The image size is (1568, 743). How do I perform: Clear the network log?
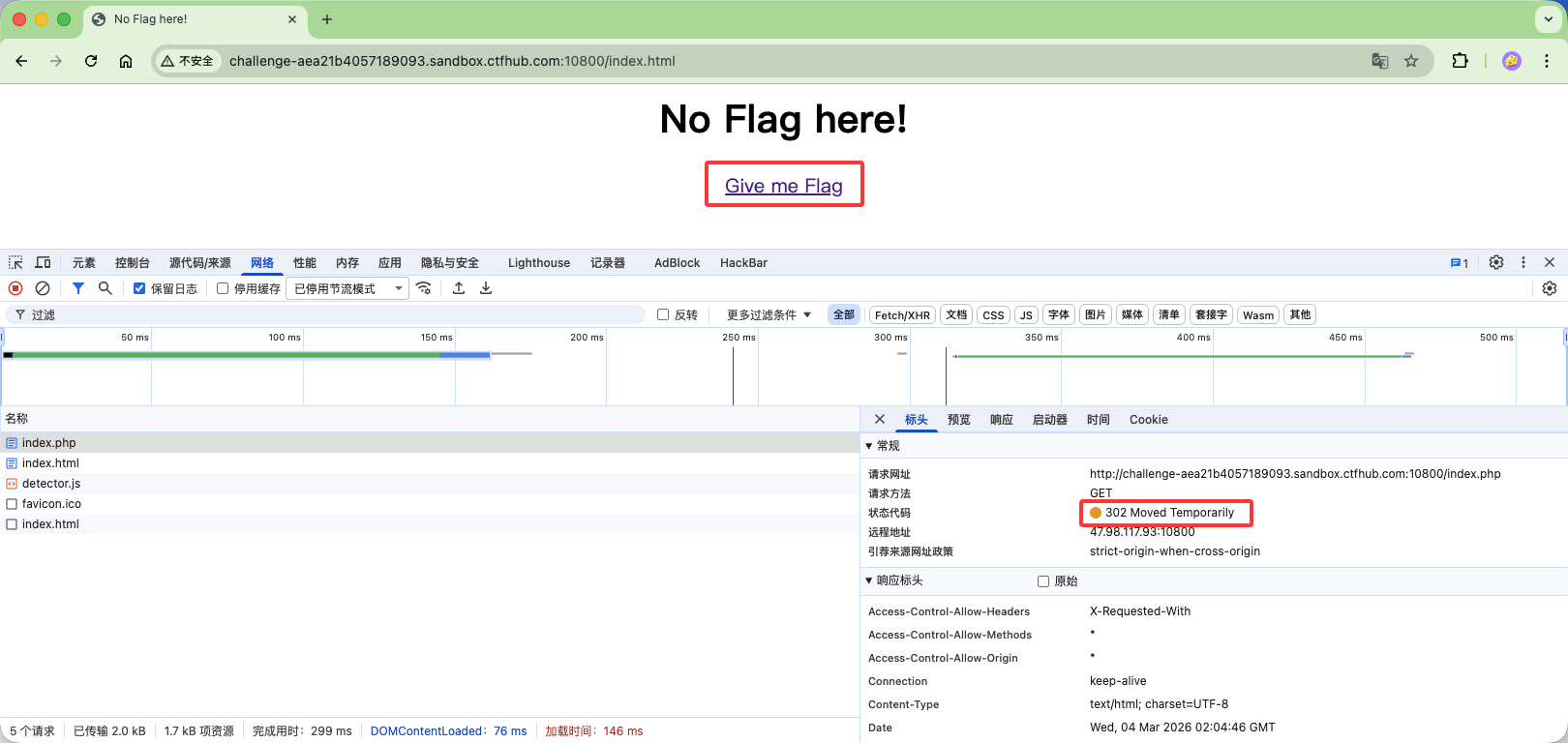43,288
